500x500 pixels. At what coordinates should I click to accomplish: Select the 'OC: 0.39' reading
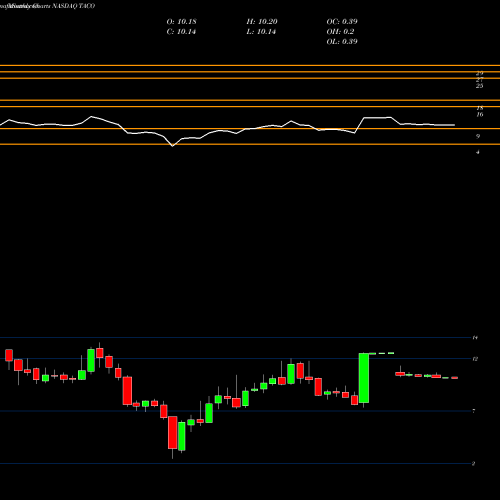pyautogui.click(x=342, y=21)
